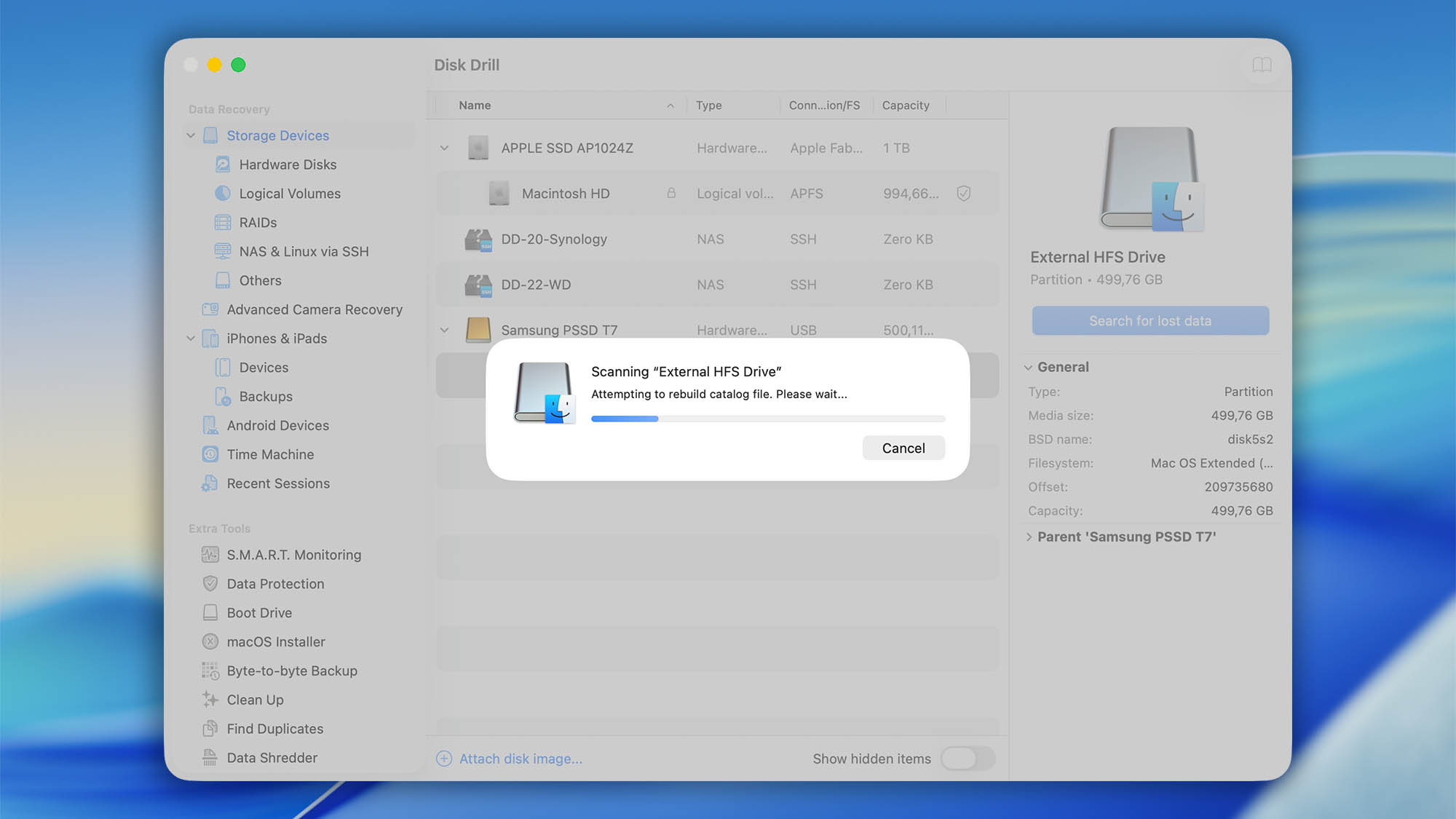Collapse the Samsung PSSD T7 entry
The height and width of the screenshot is (819, 1456).
[x=444, y=329]
